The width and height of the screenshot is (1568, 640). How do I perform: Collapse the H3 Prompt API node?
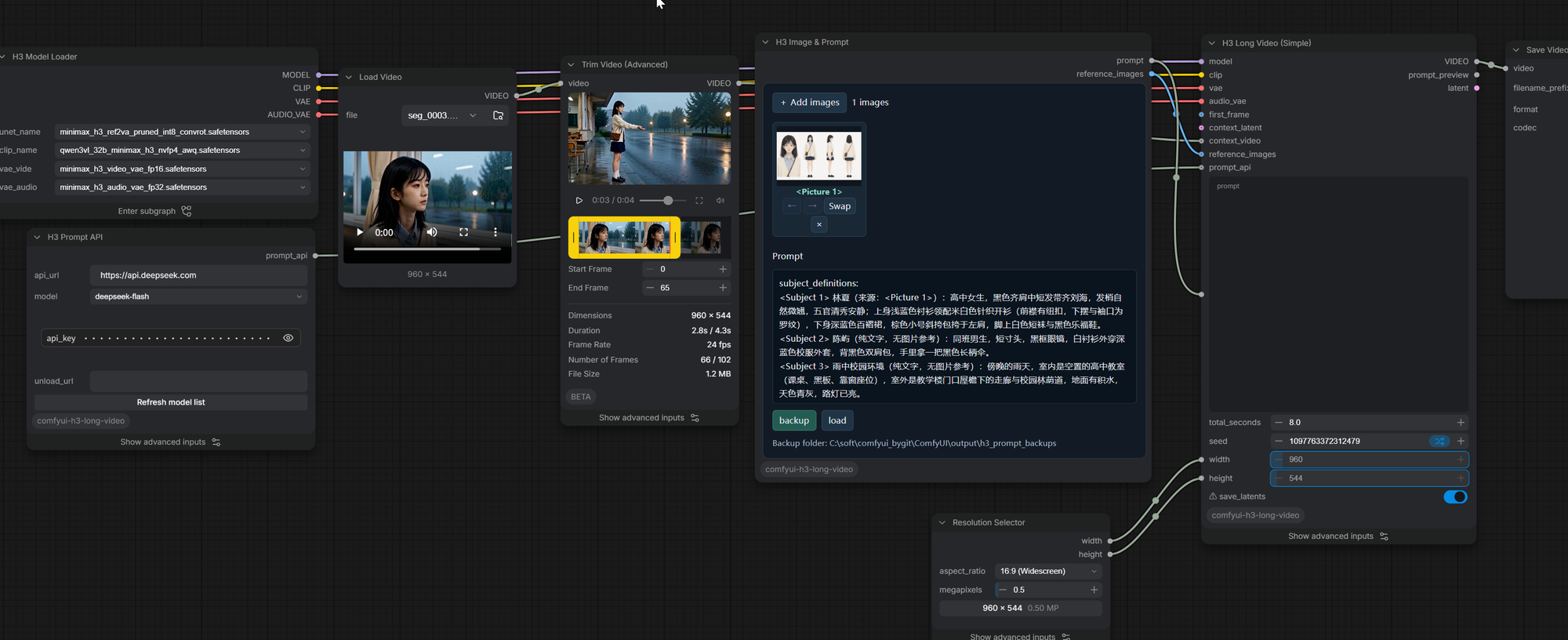(37, 237)
